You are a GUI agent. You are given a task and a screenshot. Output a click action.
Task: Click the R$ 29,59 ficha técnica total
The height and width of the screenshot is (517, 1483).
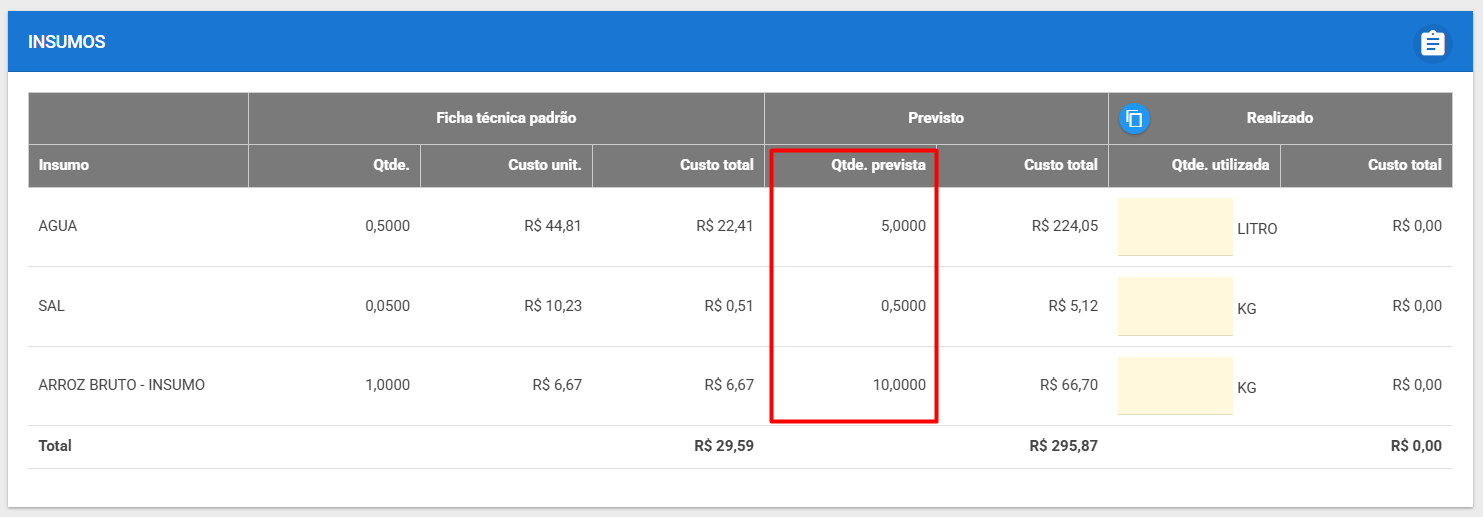point(724,446)
